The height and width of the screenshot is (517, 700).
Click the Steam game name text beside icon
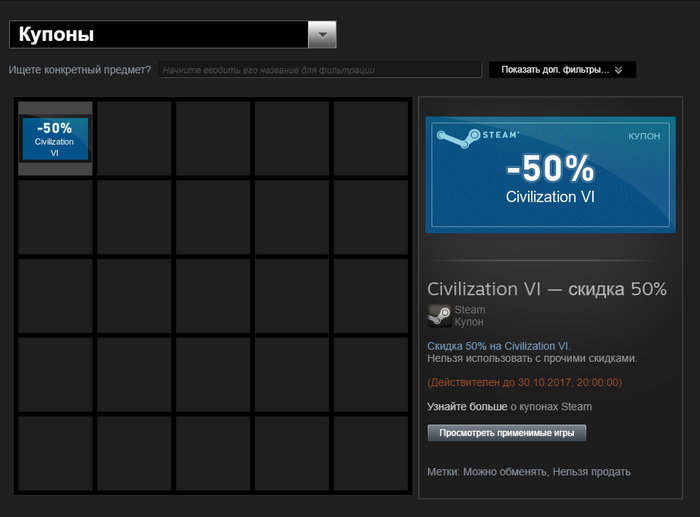click(470, 310)
